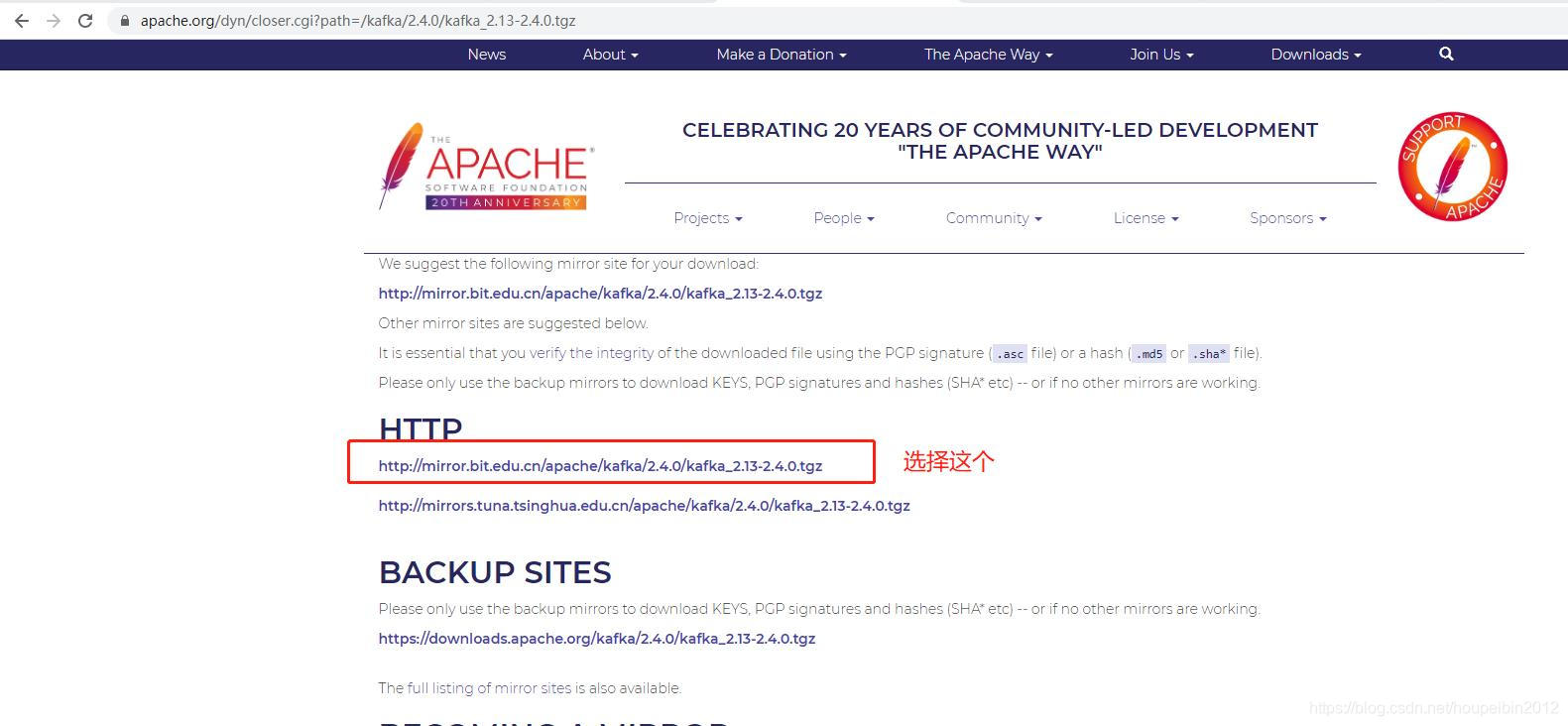The width and height of the screenshot is (1568, 726).
Task: Click 'We suggest the following mirror site' text
Action: (x=568, y=264)
